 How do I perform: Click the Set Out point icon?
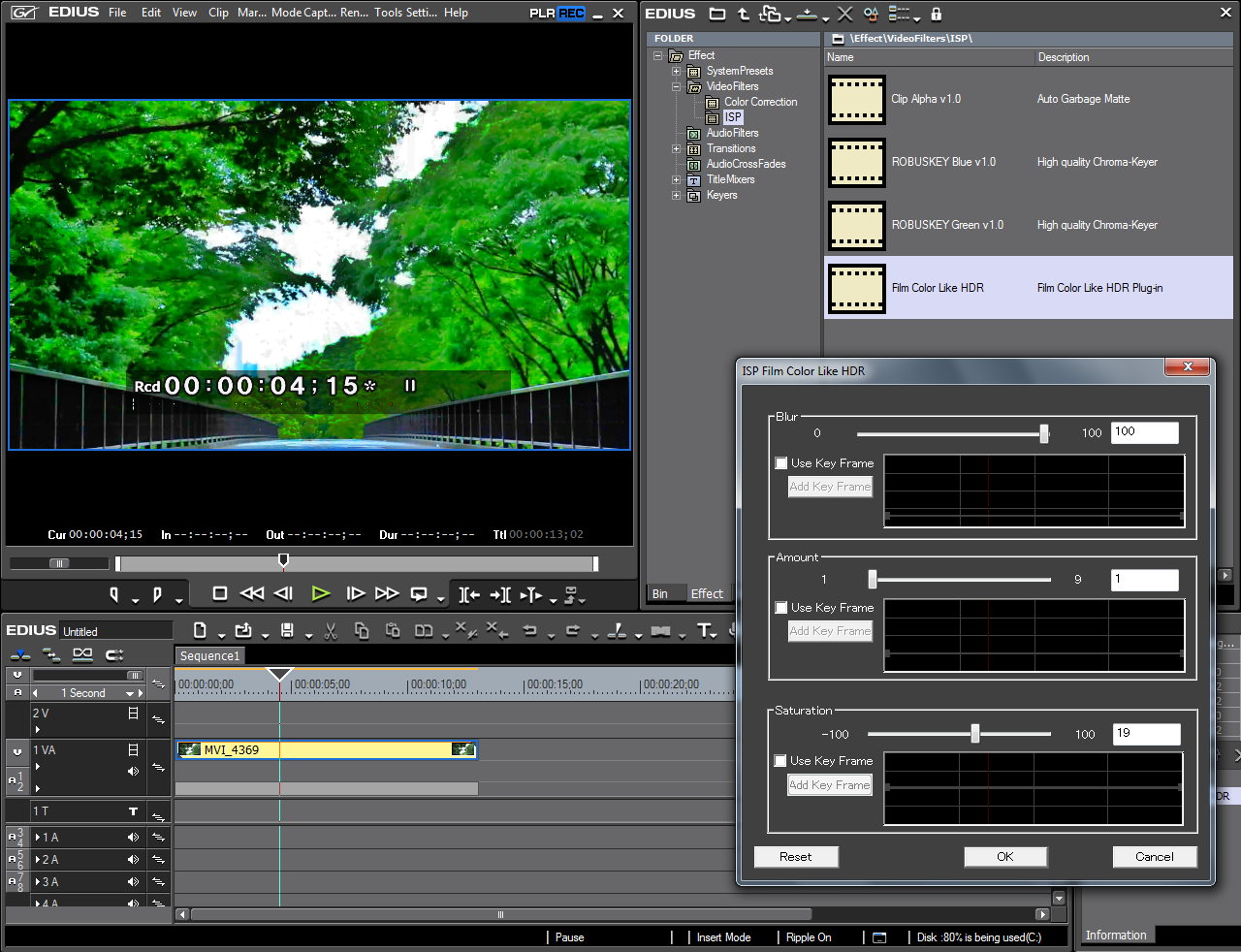coord(157,593)
